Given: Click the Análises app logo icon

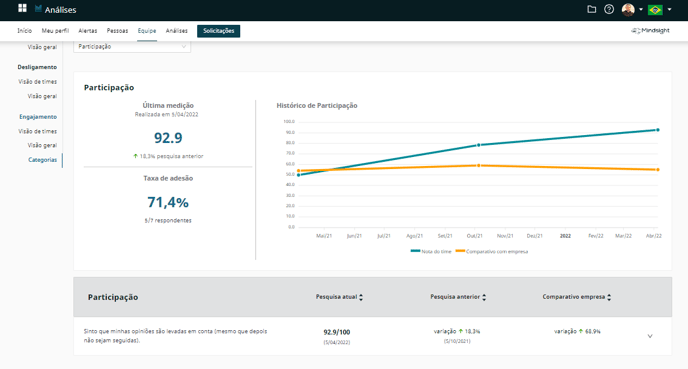Looking at the screenshot, I should [x=38, y=9].
